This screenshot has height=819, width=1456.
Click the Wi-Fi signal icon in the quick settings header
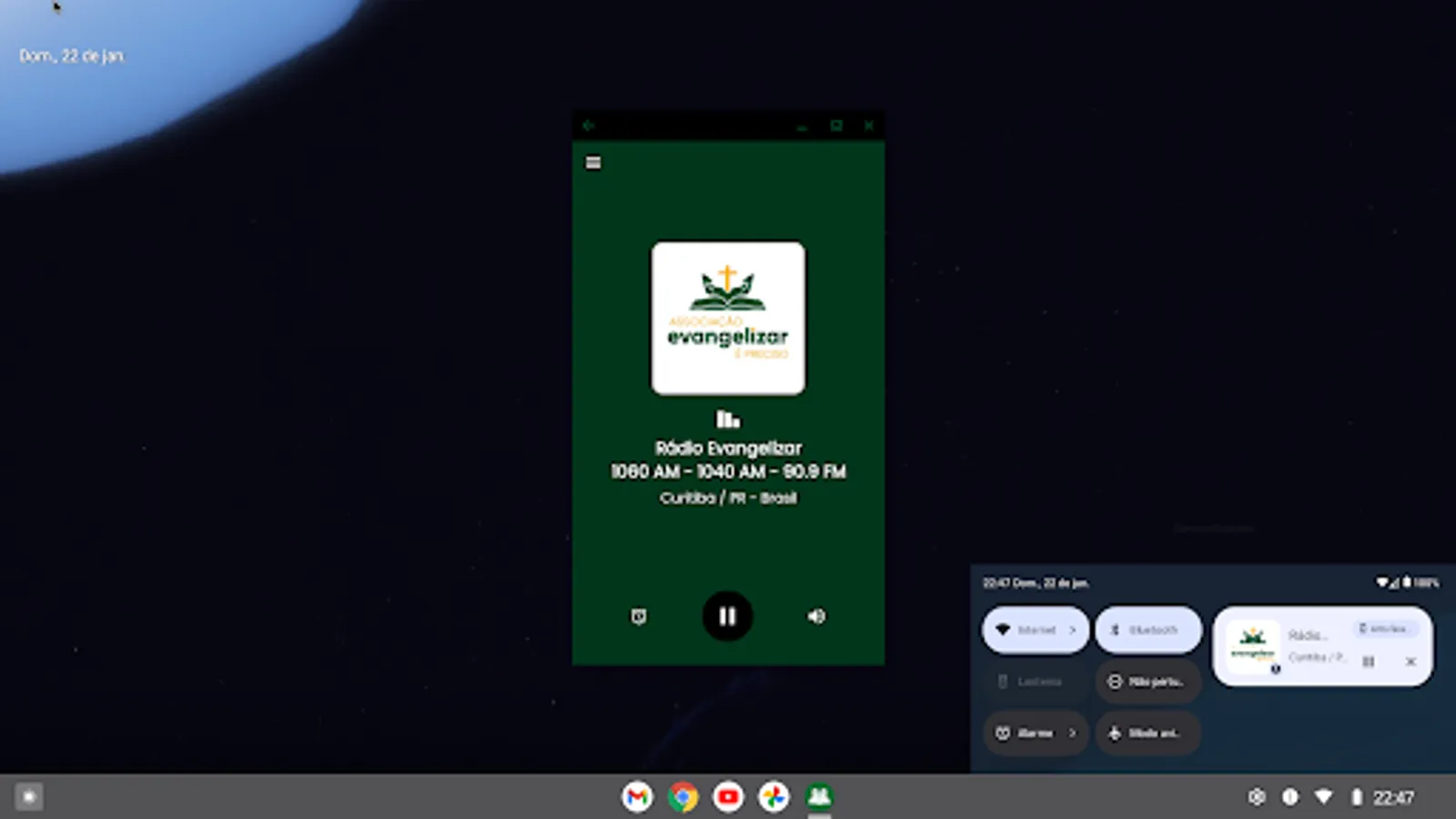pyautogui.click(x=1381, y=582)
